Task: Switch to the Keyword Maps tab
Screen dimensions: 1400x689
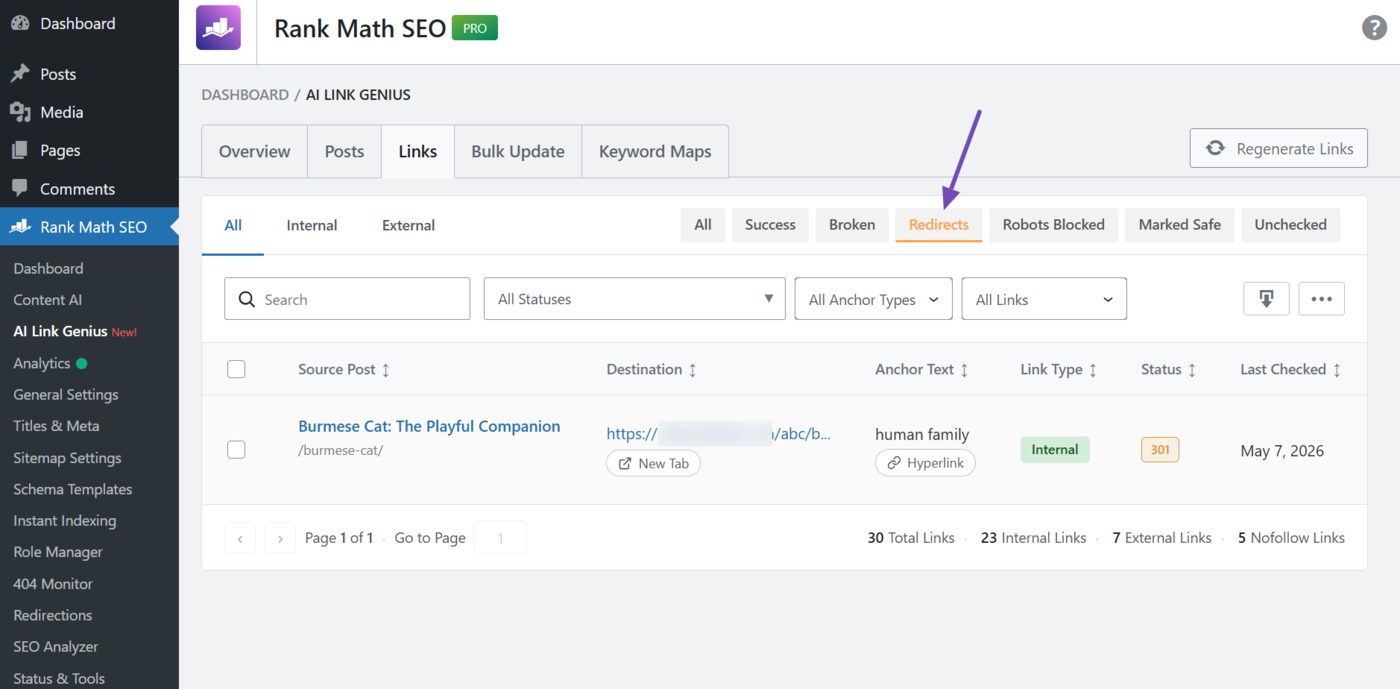Action: (655, 151)
